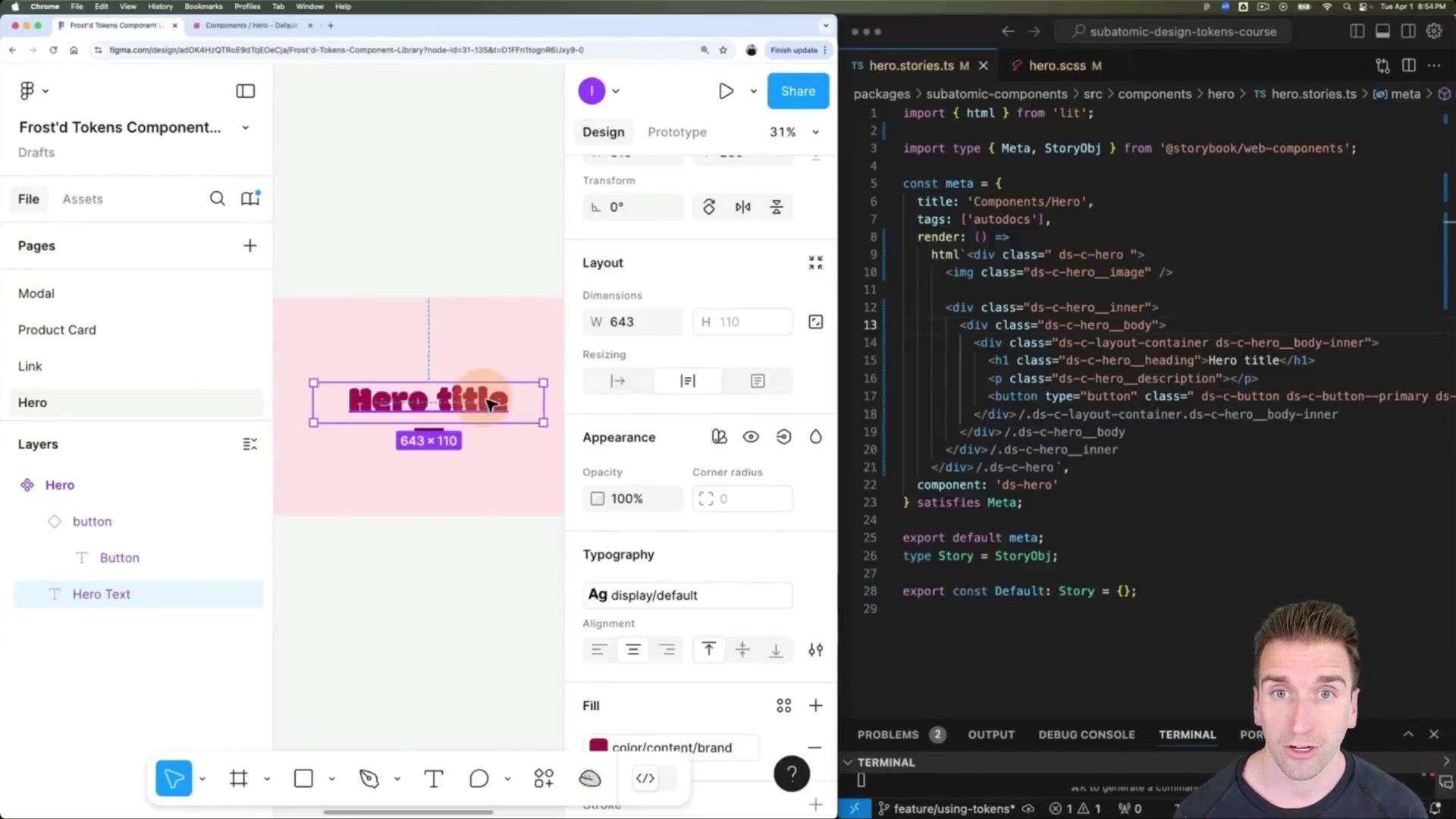The image size is (1456, 819).
Task: Select the Comment tool in bottom toolbar
Action: (x=479, y=778)
